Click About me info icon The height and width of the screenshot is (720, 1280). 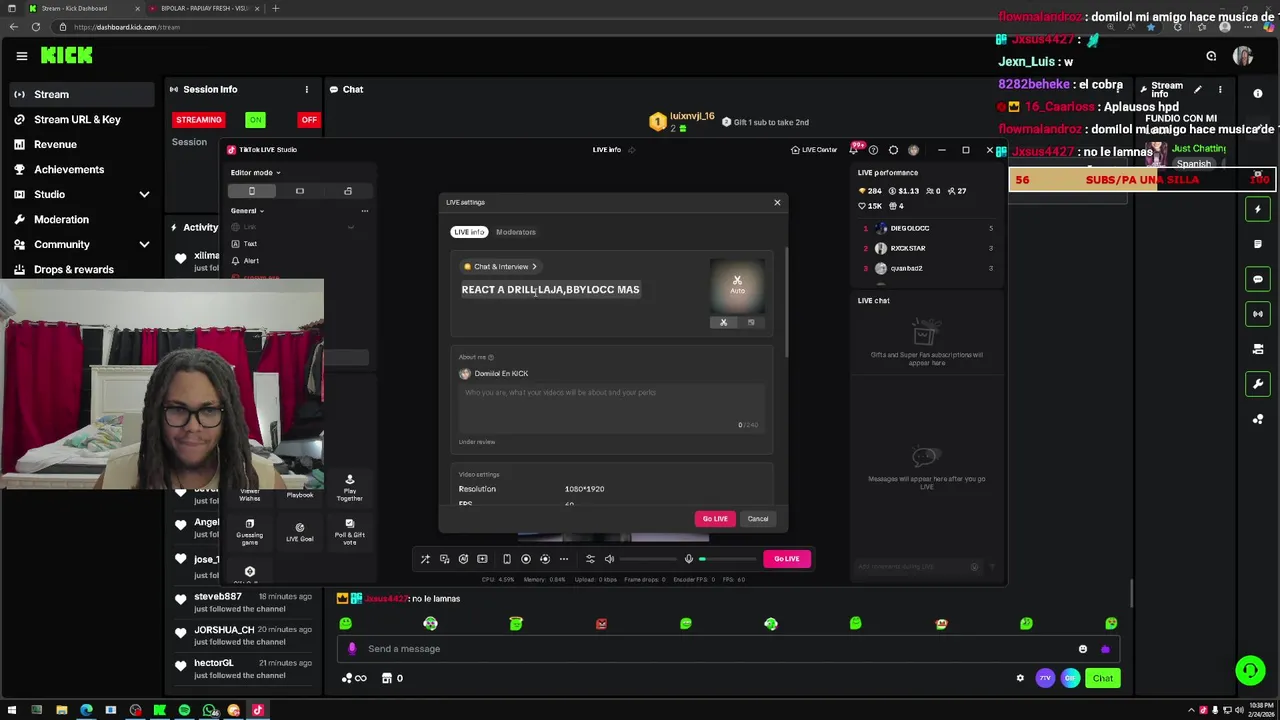click(491, 357)
